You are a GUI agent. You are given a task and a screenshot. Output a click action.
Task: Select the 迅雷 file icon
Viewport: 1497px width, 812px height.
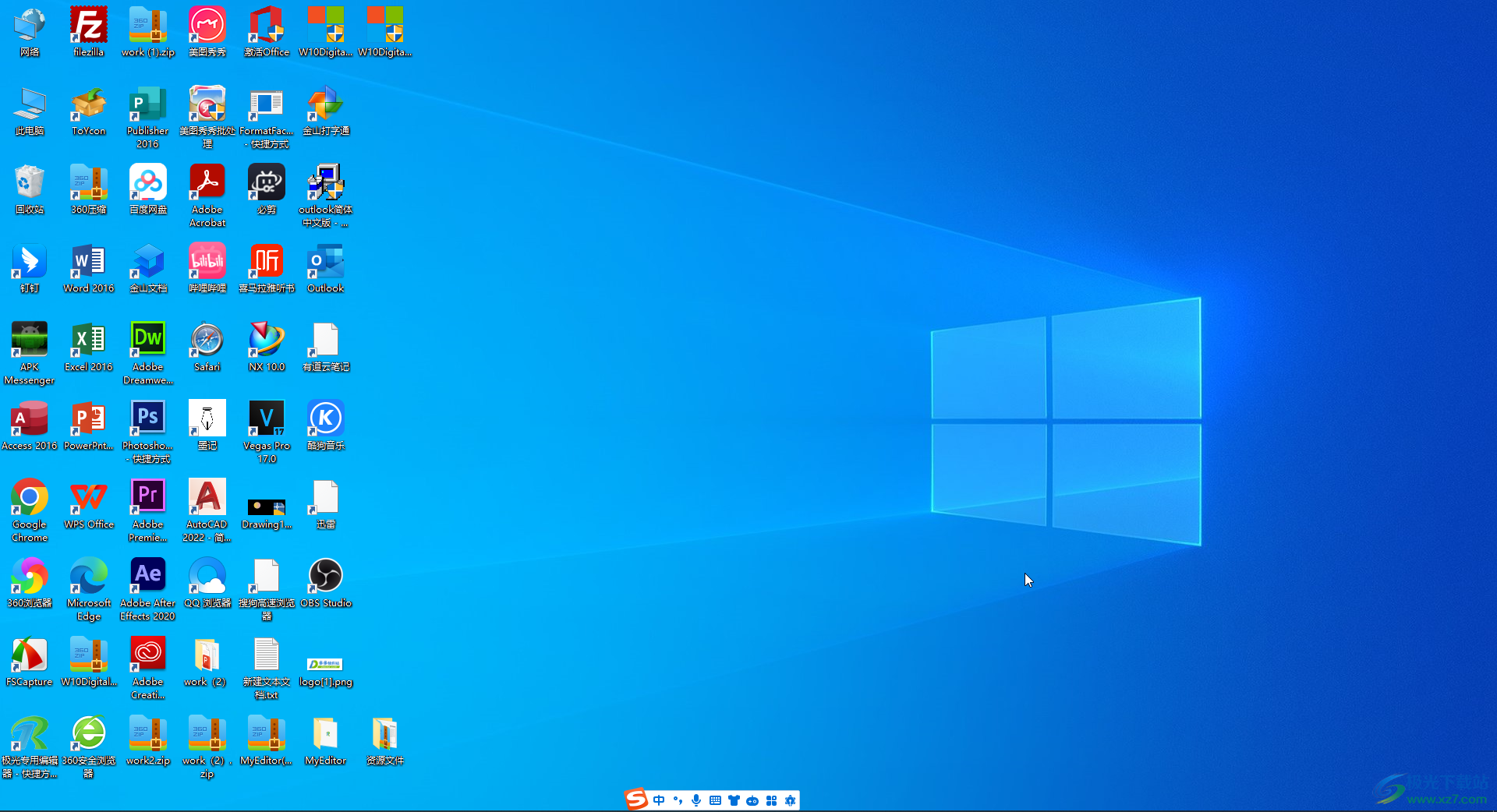(x=326, y=498)
